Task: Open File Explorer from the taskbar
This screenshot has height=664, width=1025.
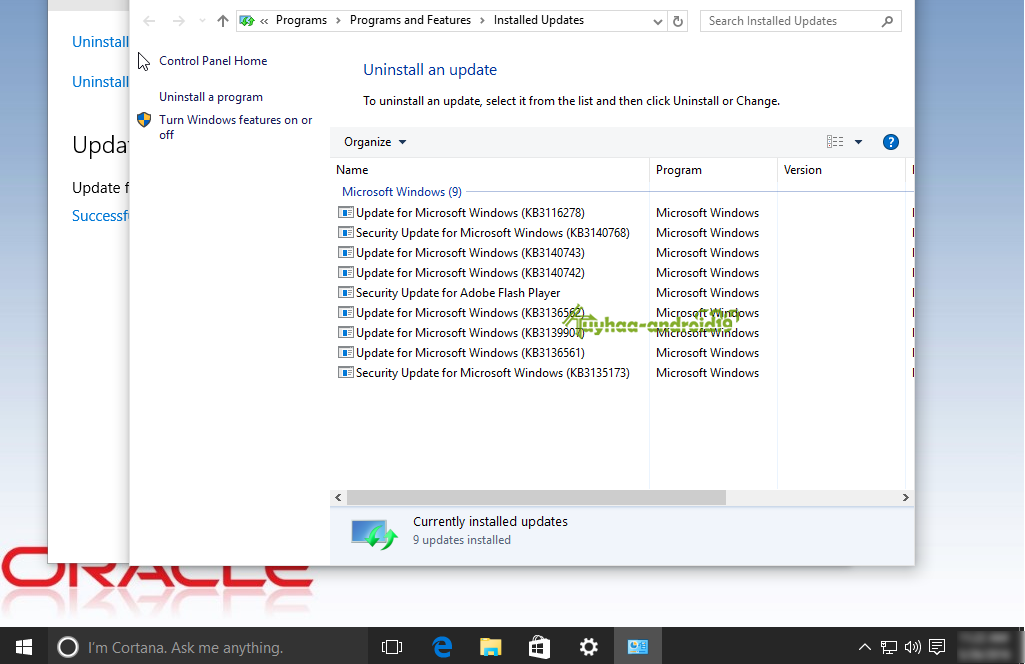Action: pos(490,647)
